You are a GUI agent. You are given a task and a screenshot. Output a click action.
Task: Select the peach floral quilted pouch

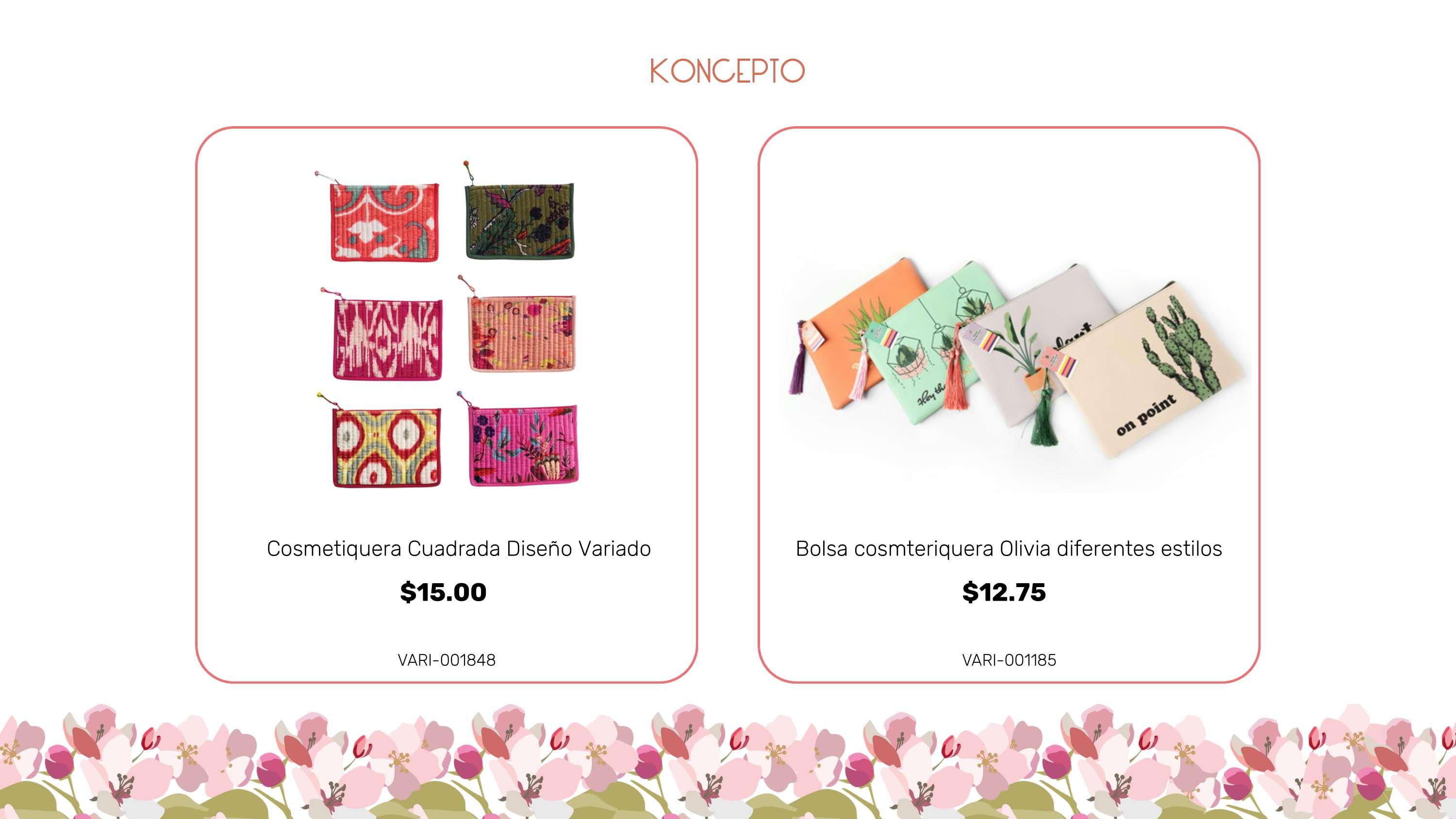pos(522,333)
